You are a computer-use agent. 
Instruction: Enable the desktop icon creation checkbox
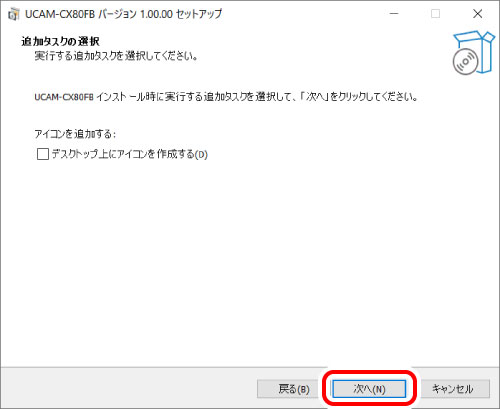click(43, 154)
